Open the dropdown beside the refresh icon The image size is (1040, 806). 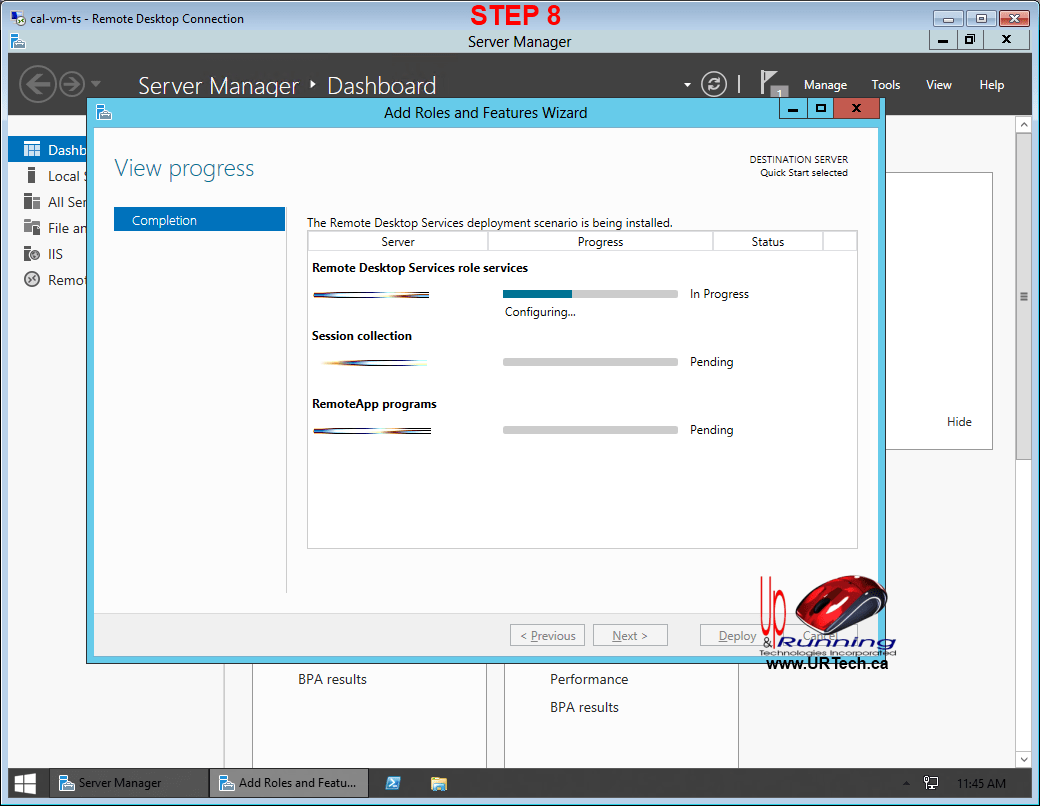(x=687, y=85)
